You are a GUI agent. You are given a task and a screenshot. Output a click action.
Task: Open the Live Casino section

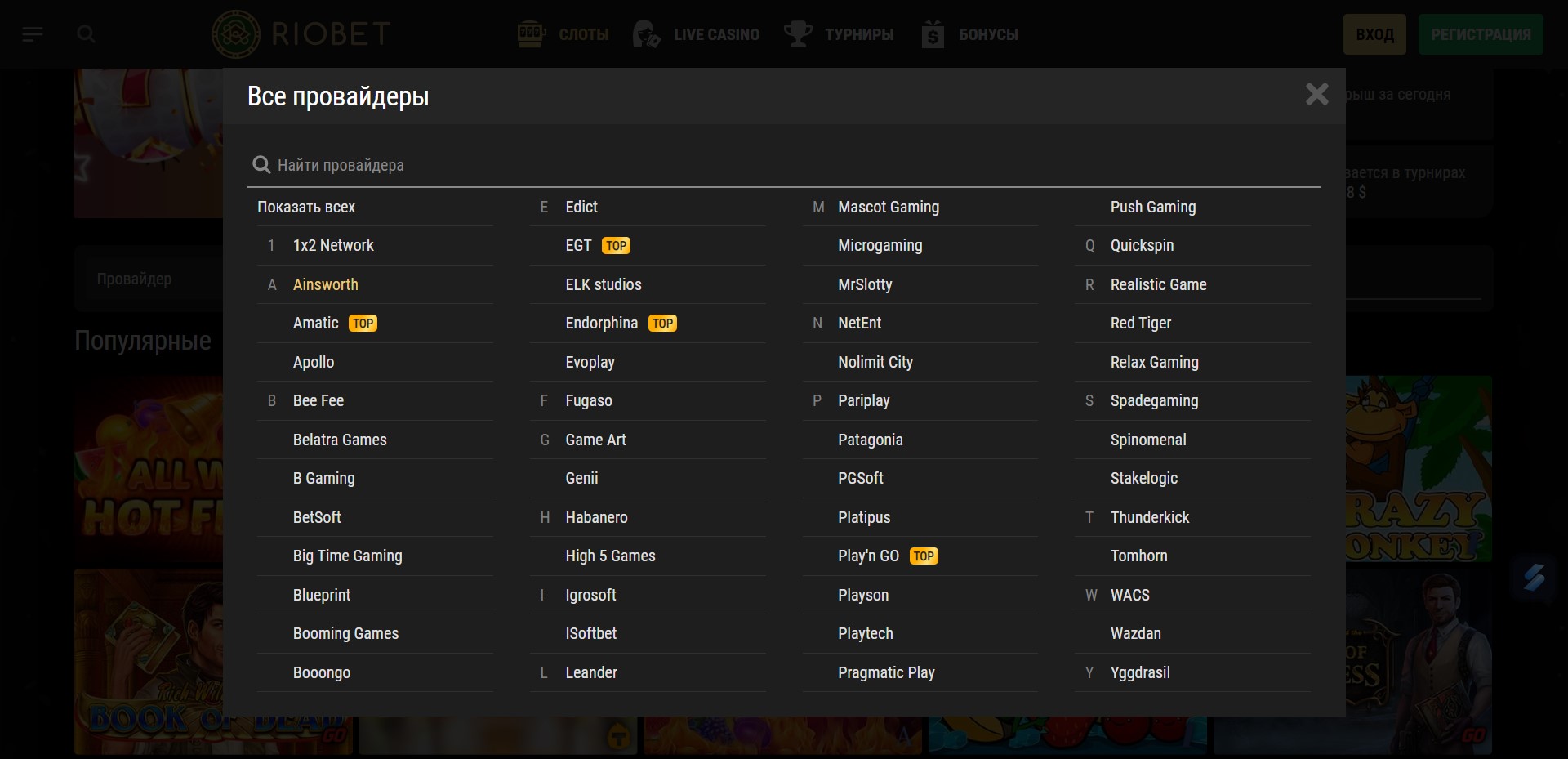tap(696, 34)
